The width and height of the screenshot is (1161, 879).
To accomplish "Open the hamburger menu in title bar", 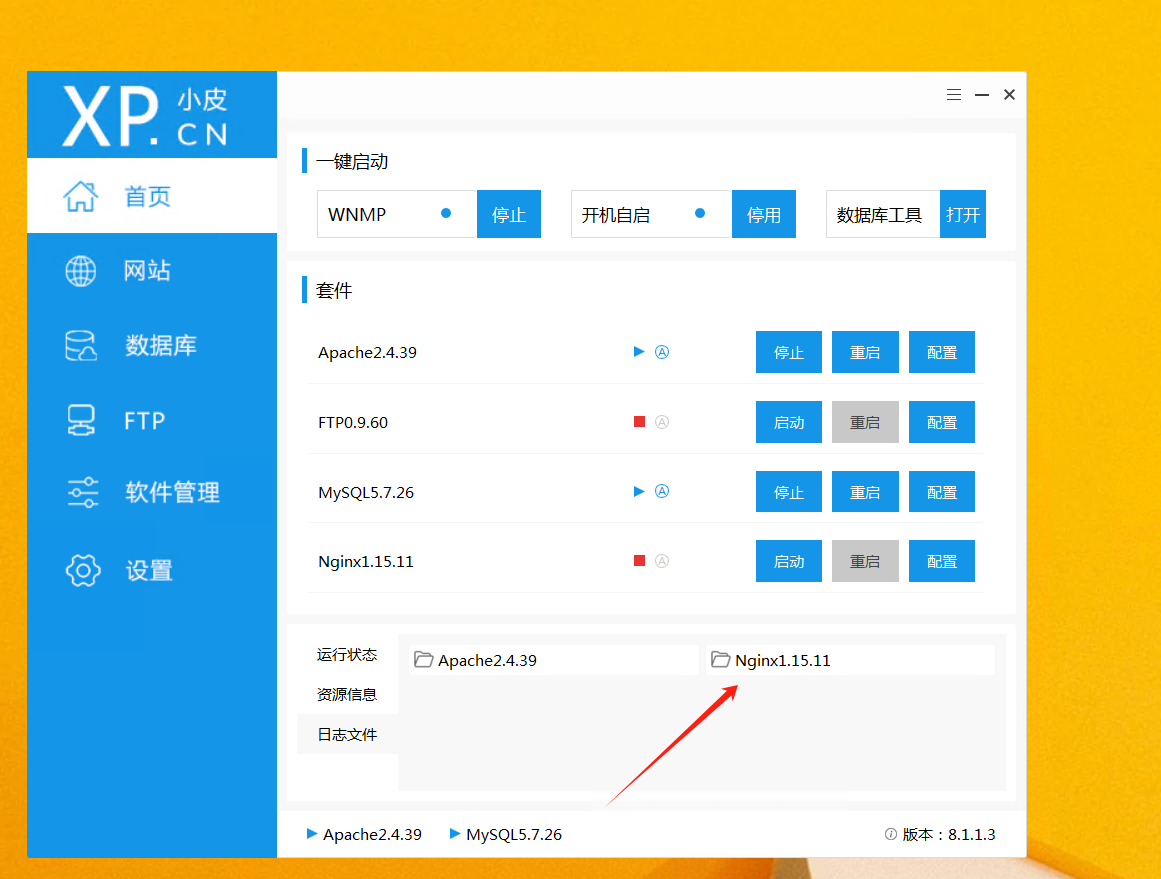I will (954, 95).
